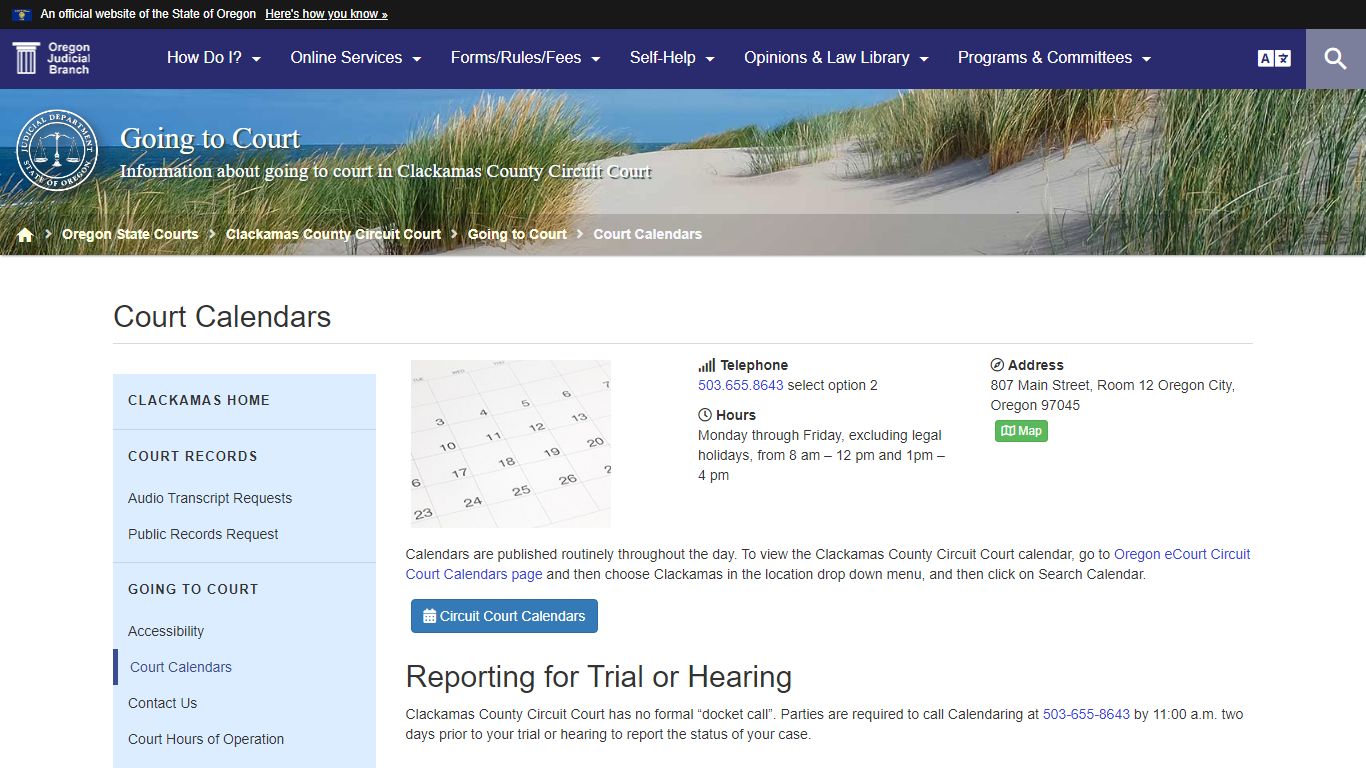The width and height of the screenshot is (1366, 768).
Task: Click the calendar photo thumbnail
Action: (x=511, y=444)
